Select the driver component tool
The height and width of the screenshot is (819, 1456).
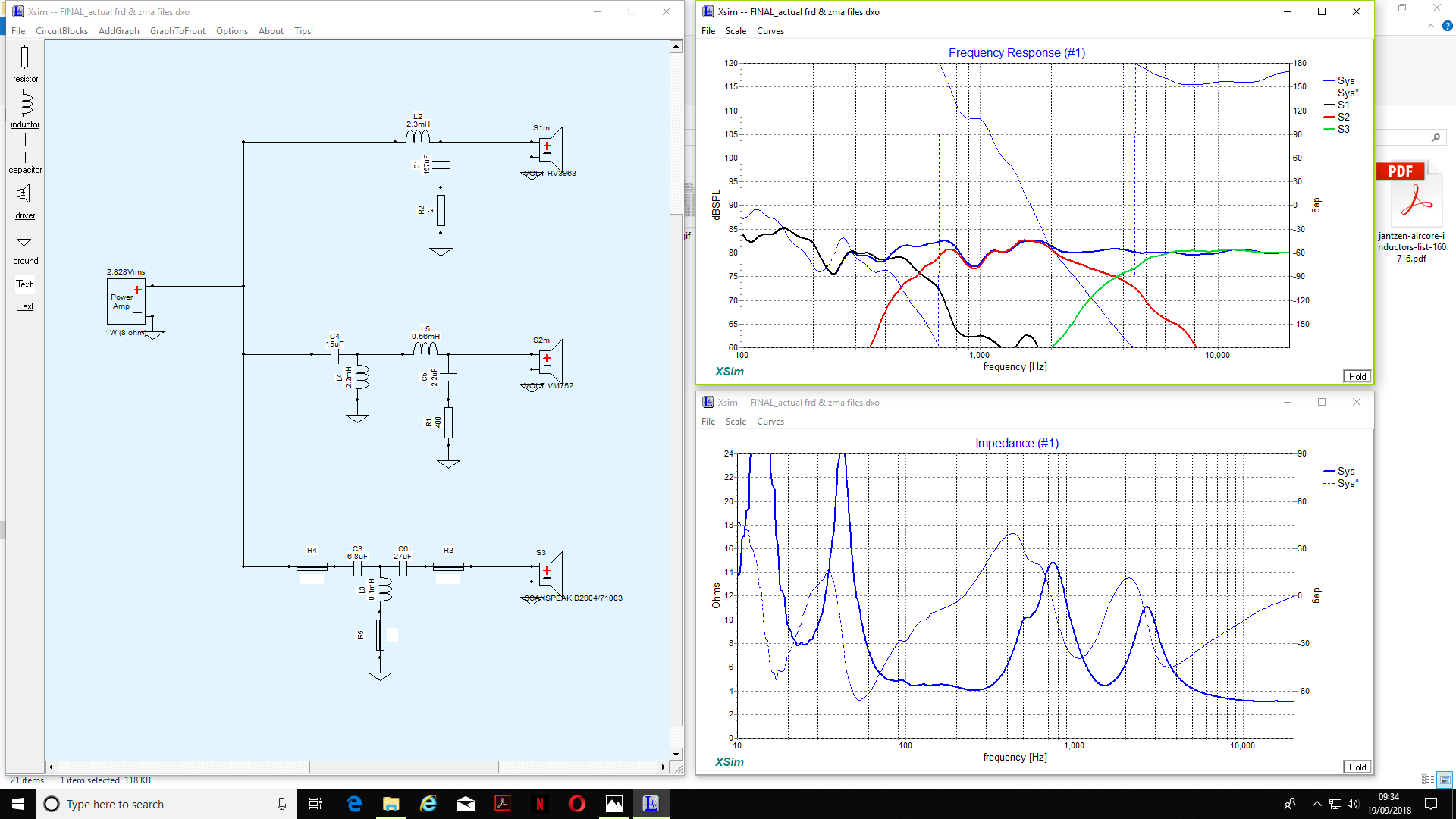tap(25, 201)
